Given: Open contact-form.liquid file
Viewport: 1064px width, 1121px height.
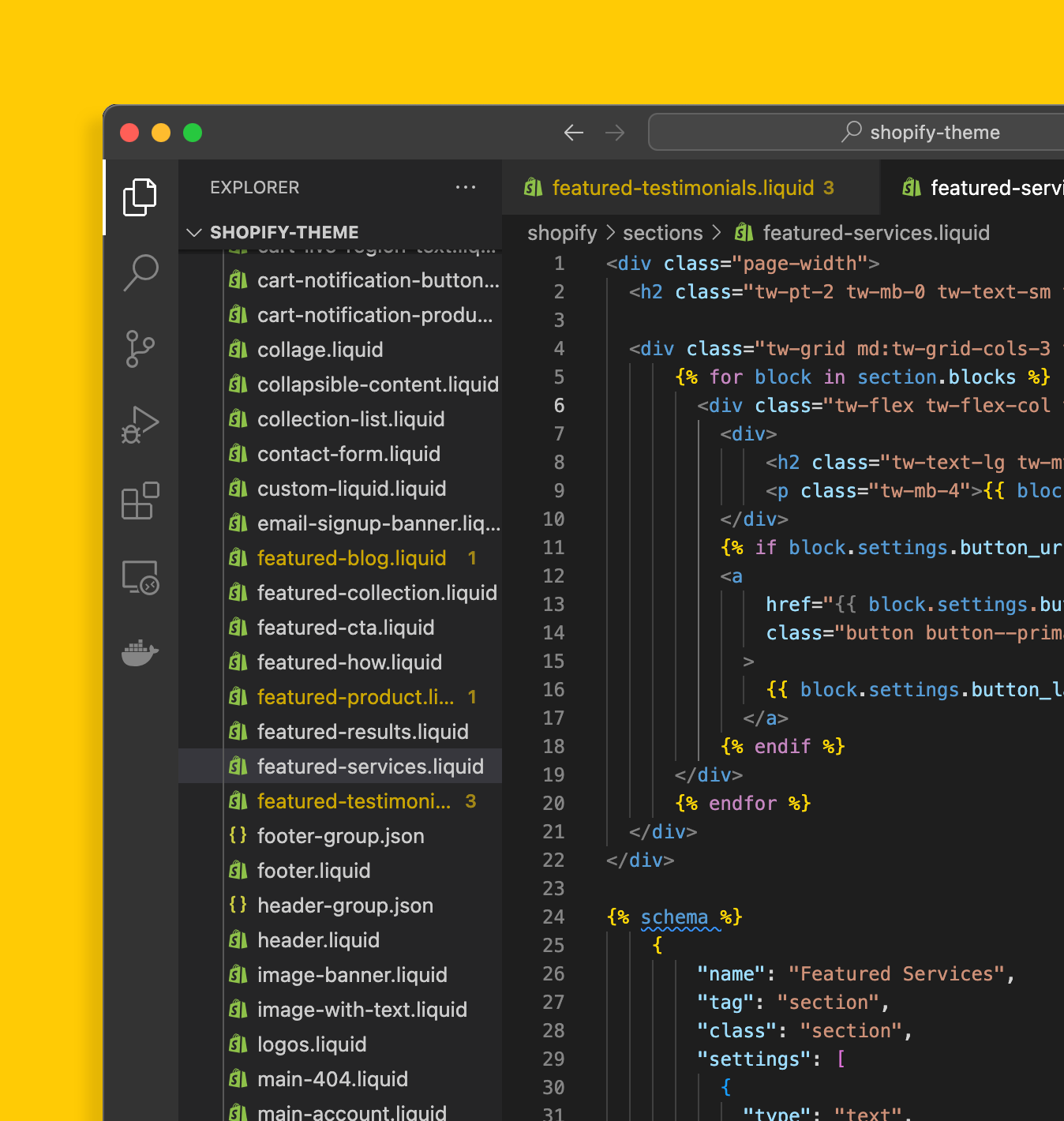Looking at the screenshot, I should [x=340, y=454].
